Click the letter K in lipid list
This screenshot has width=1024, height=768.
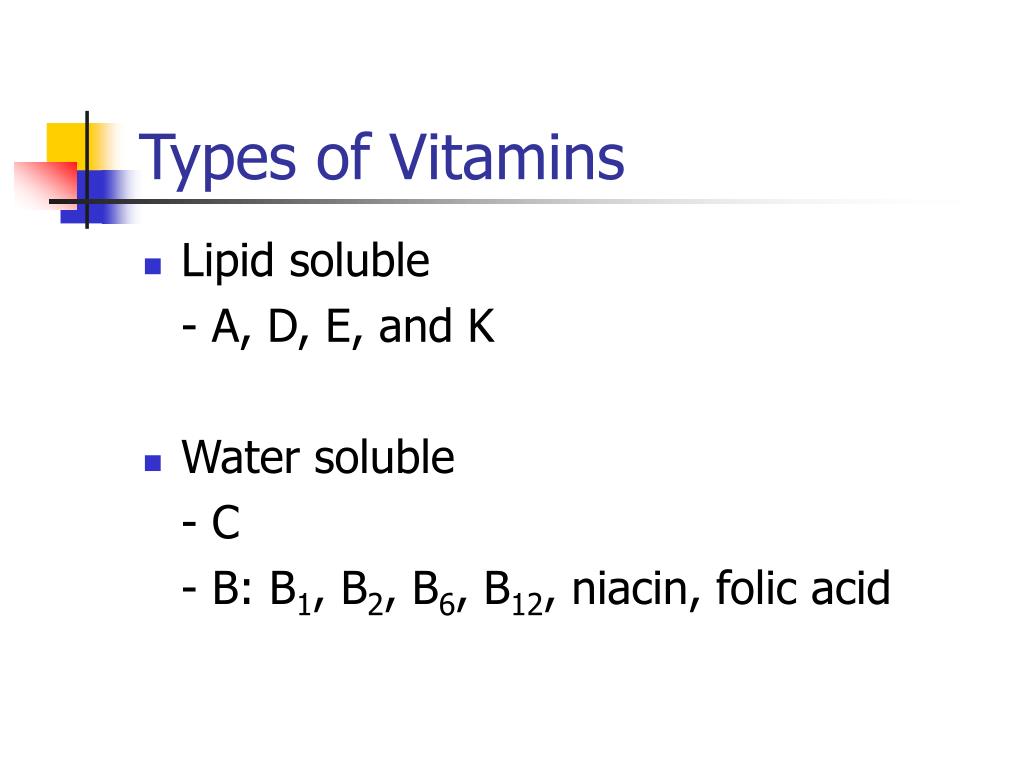click(x=481, y=327)
